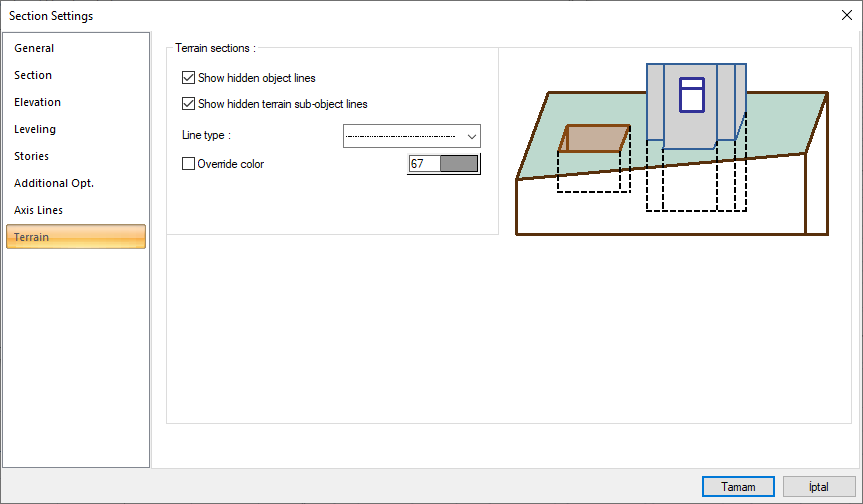Select the highlighted Terrain page
The height and width of the screenshot is (504, 863).
pos(76,237)
